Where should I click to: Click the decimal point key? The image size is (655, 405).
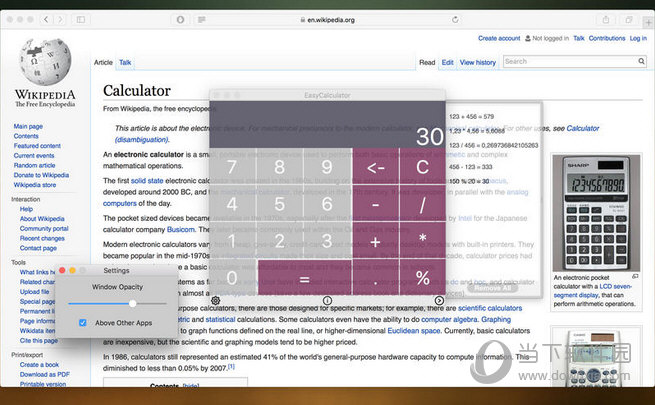coord(376,278)
